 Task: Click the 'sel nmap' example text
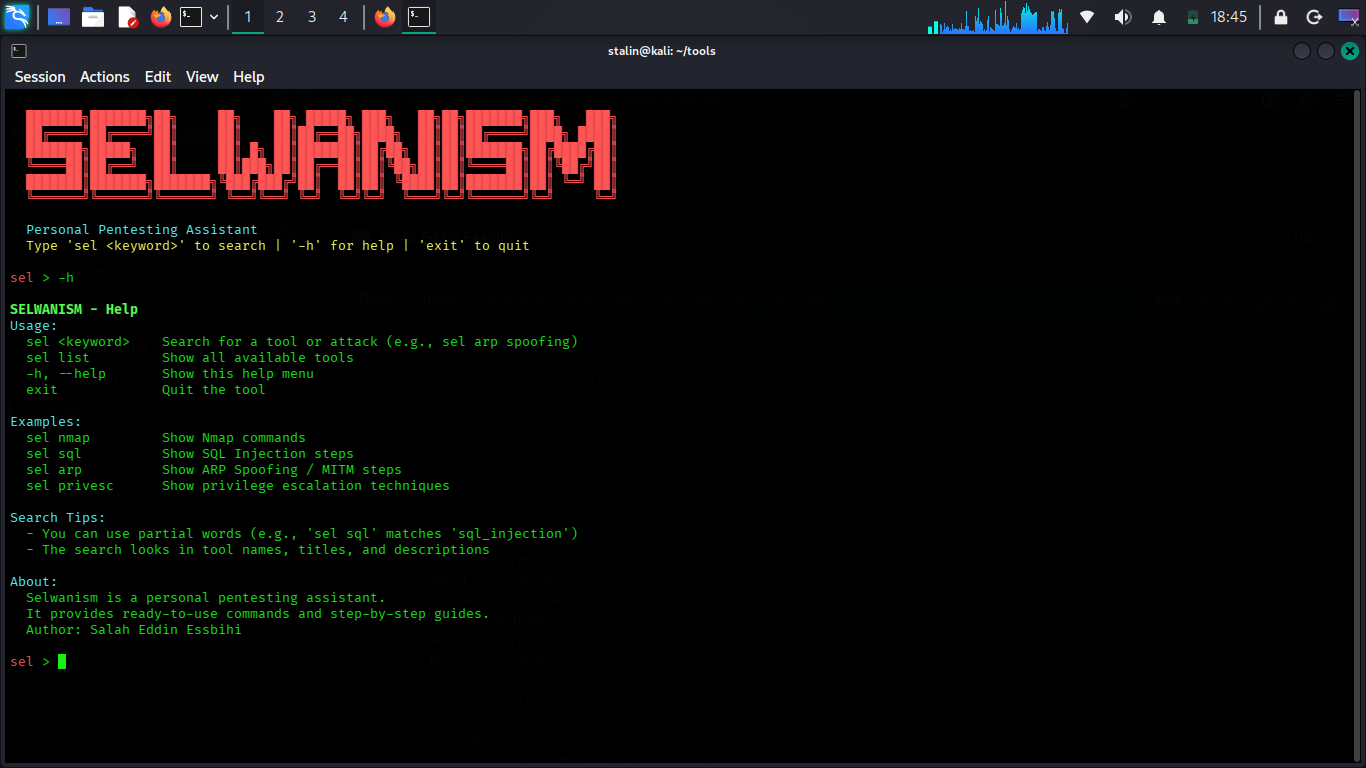click(x=58, y=438)
